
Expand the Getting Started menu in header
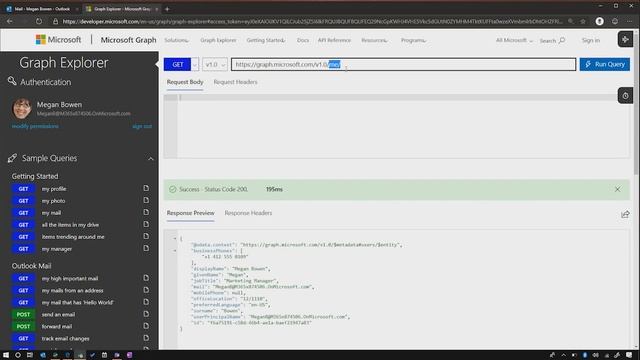[x=266, y=40]
